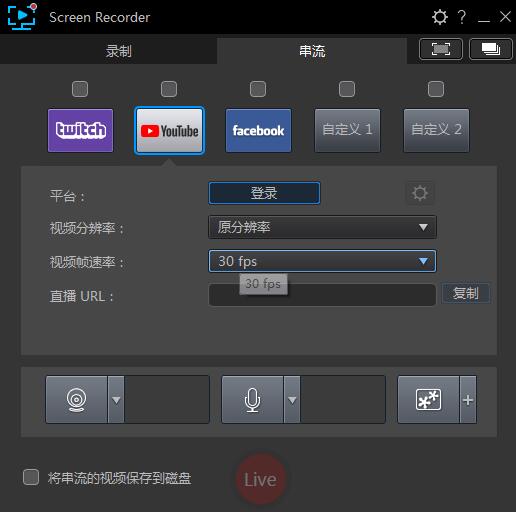Tick the checkbox above 自定义 2
The height and width of the screenshot is (512, 516).
click(x=436, y=89)
